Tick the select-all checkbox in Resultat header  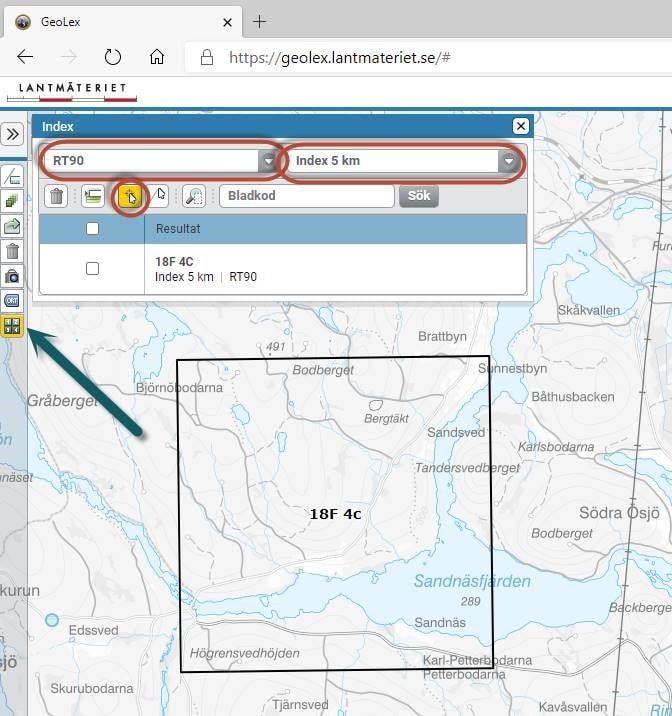(x=93, y=228)
